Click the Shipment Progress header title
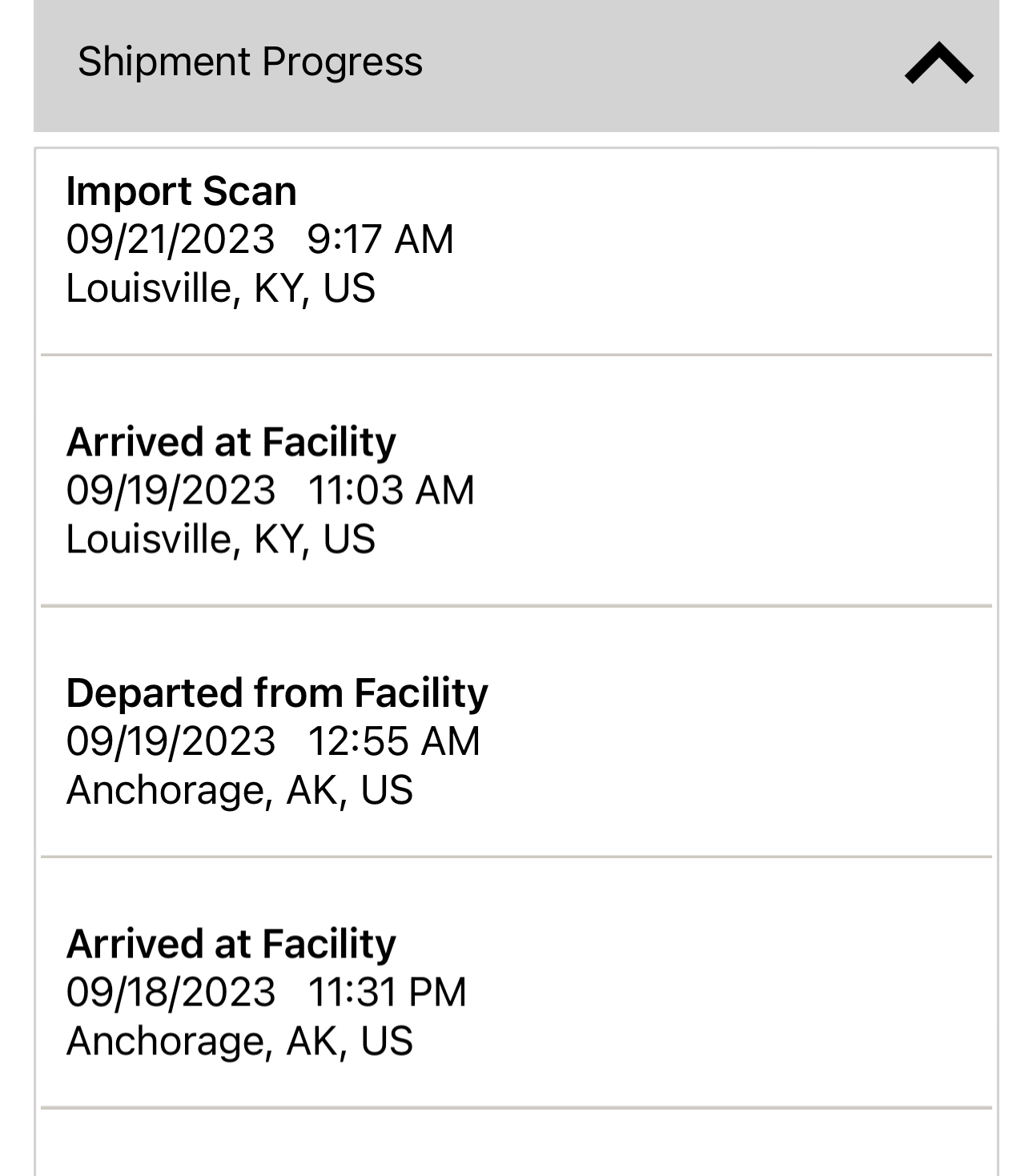The height and width of the screenshot is (1176, 1033). 250,62
